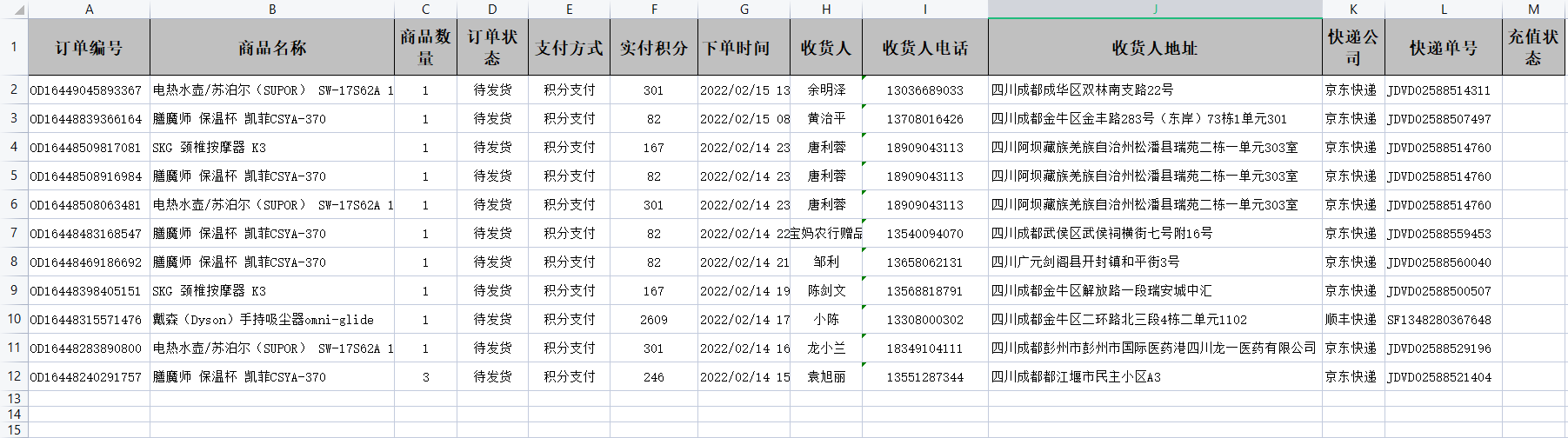
Task: Select tracking number JDVD02588514311
Action: click(x=1444, y=90)
